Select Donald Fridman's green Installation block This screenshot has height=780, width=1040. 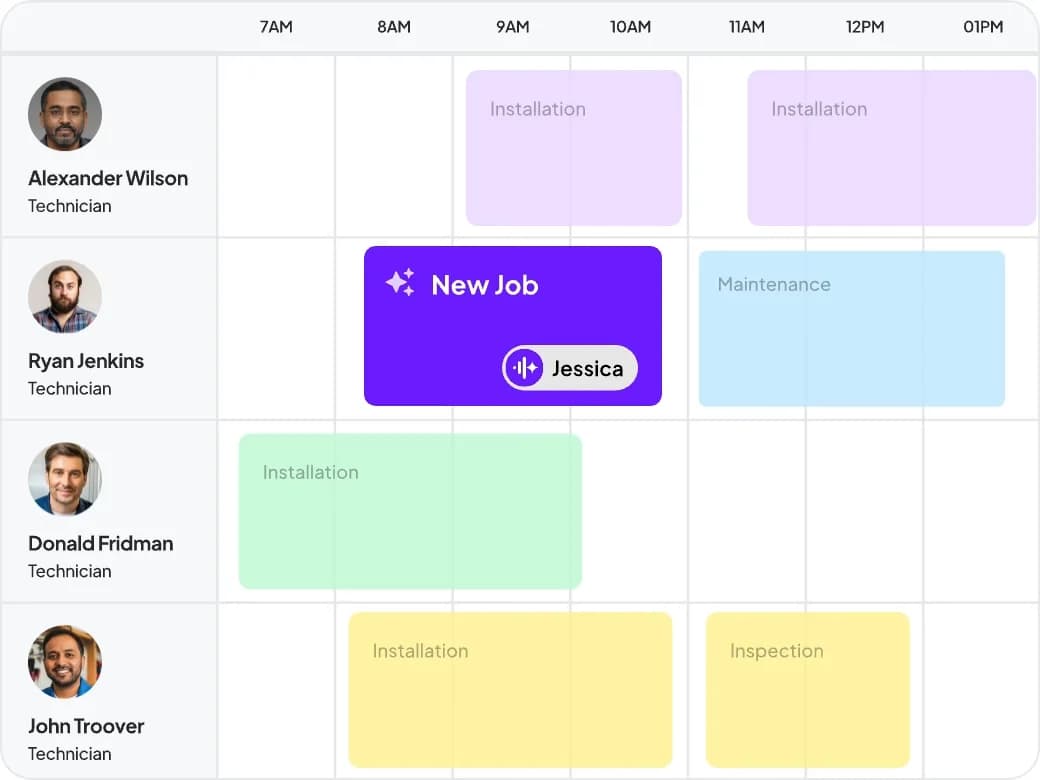point(411,511)
